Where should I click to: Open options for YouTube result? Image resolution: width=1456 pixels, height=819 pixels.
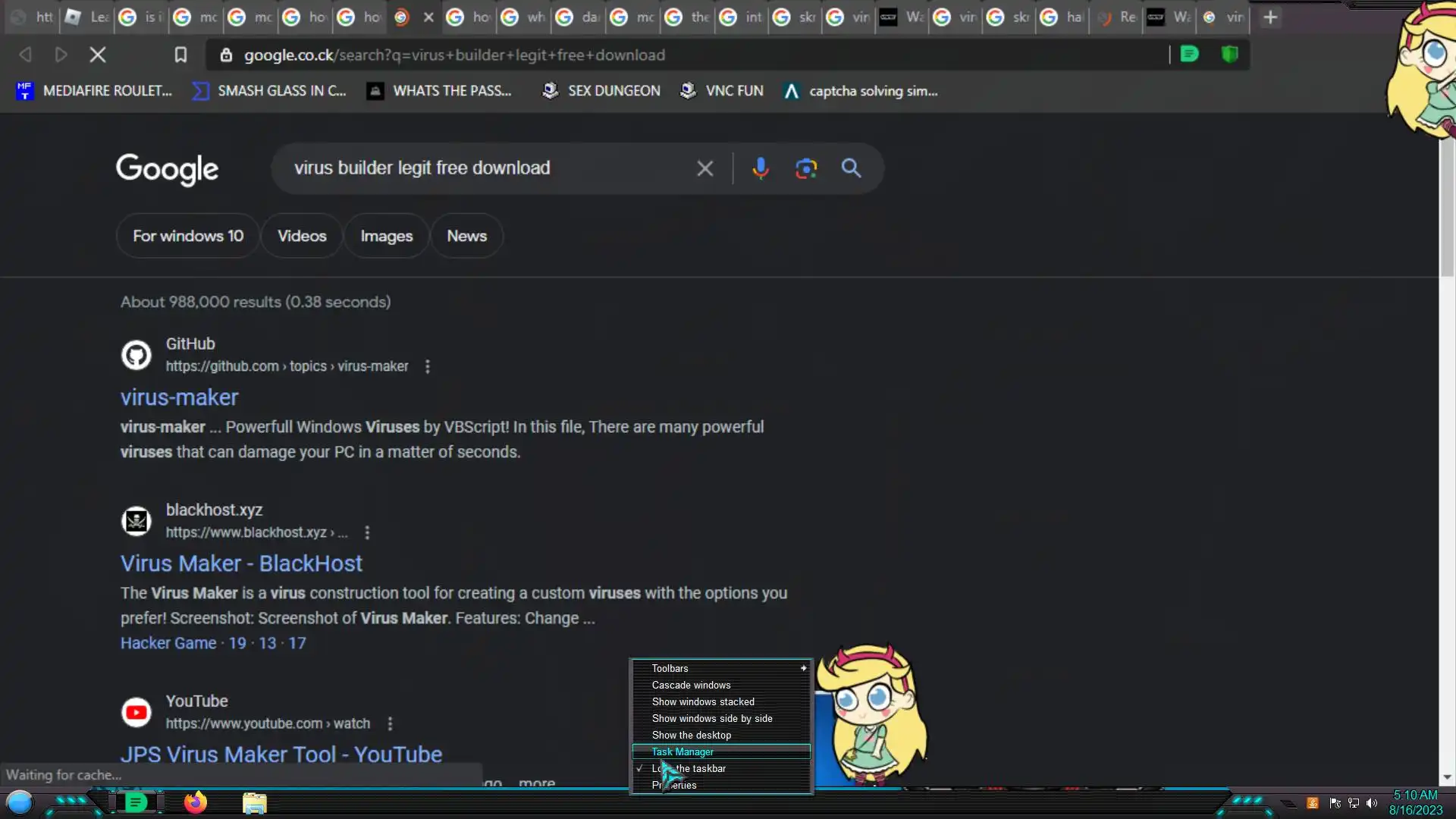pos(390,724)
